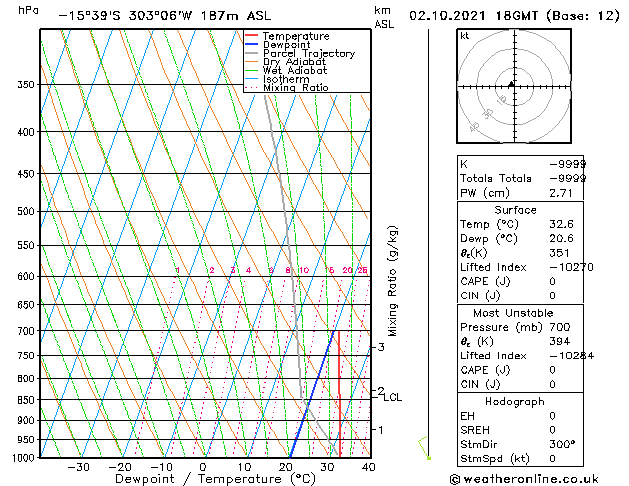This screenshot has height=486, width=629.
Task: Click the 3 km altitude tick label
Action: (x=381, y=347)
